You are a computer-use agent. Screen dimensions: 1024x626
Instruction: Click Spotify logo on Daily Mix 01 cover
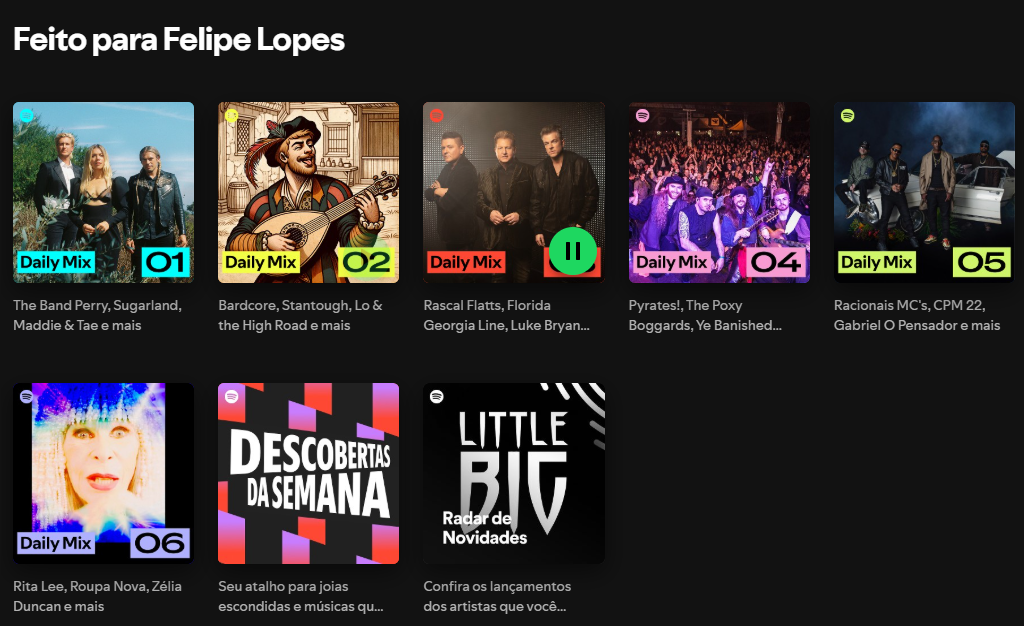(x=27, y=116)
